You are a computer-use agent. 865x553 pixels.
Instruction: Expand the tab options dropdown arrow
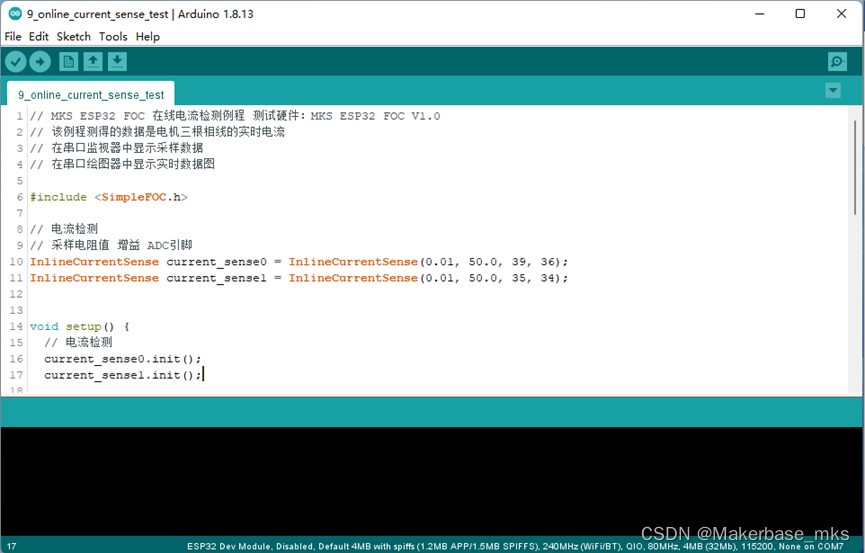coord(833,90)
